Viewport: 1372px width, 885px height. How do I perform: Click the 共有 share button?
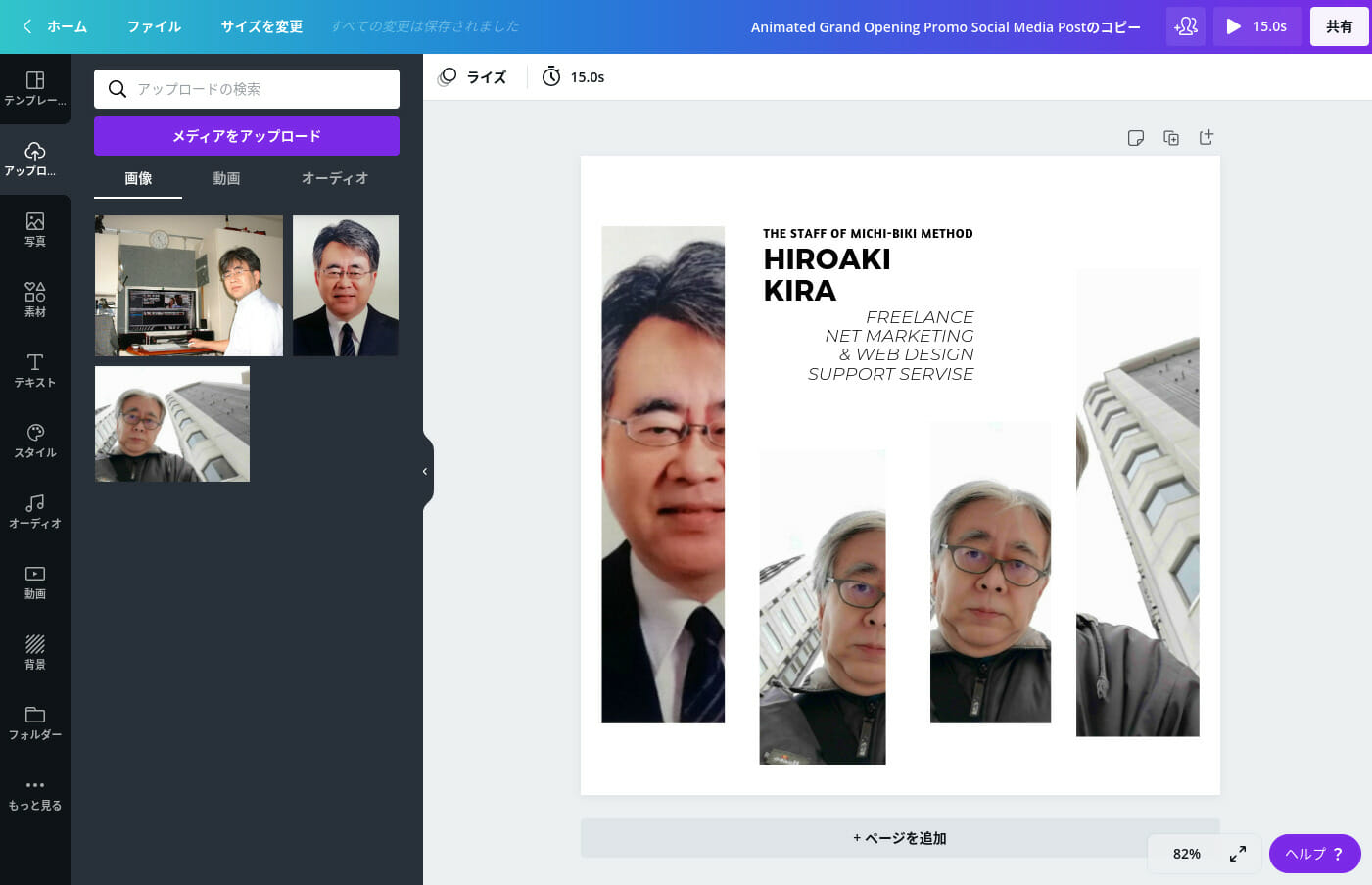pyautogui.click(x=1339, y=26)
